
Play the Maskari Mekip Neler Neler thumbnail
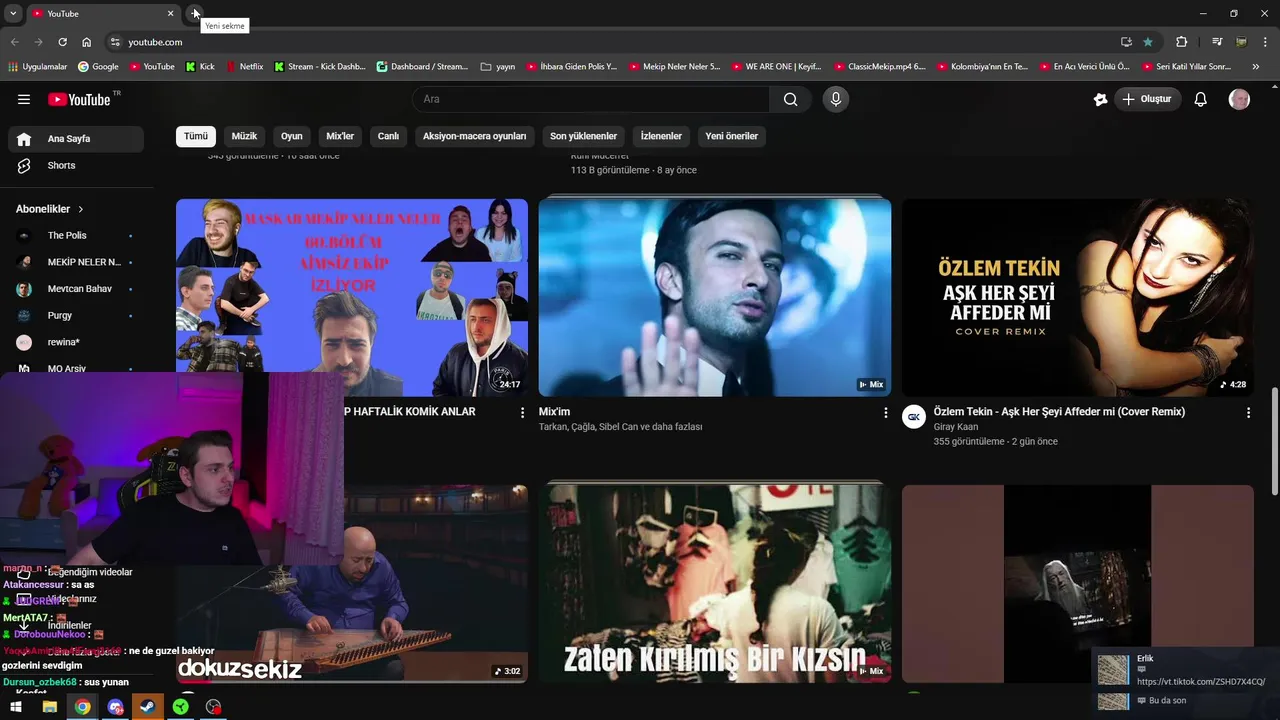click(352, 297)
